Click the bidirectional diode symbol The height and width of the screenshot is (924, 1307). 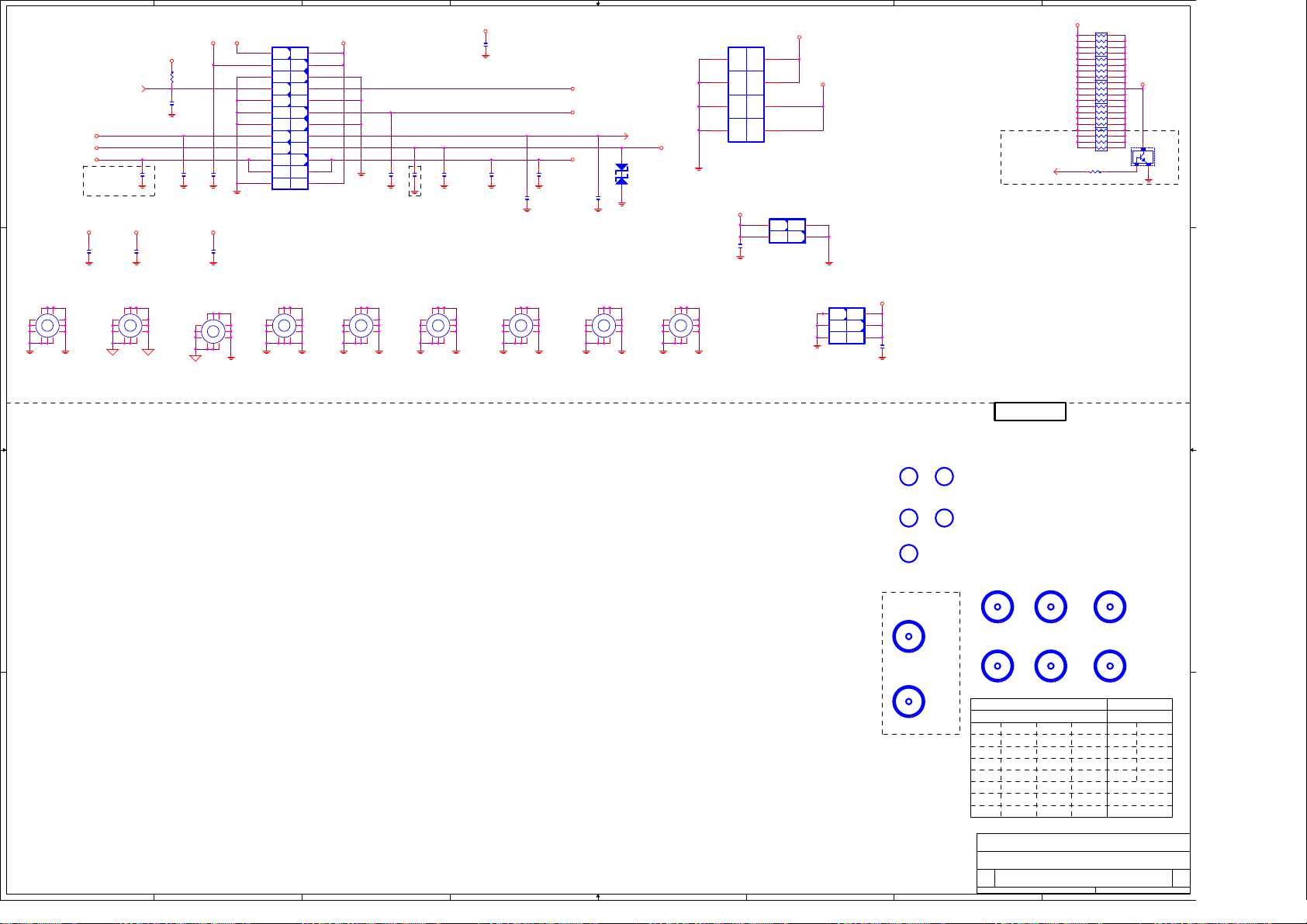621,174
